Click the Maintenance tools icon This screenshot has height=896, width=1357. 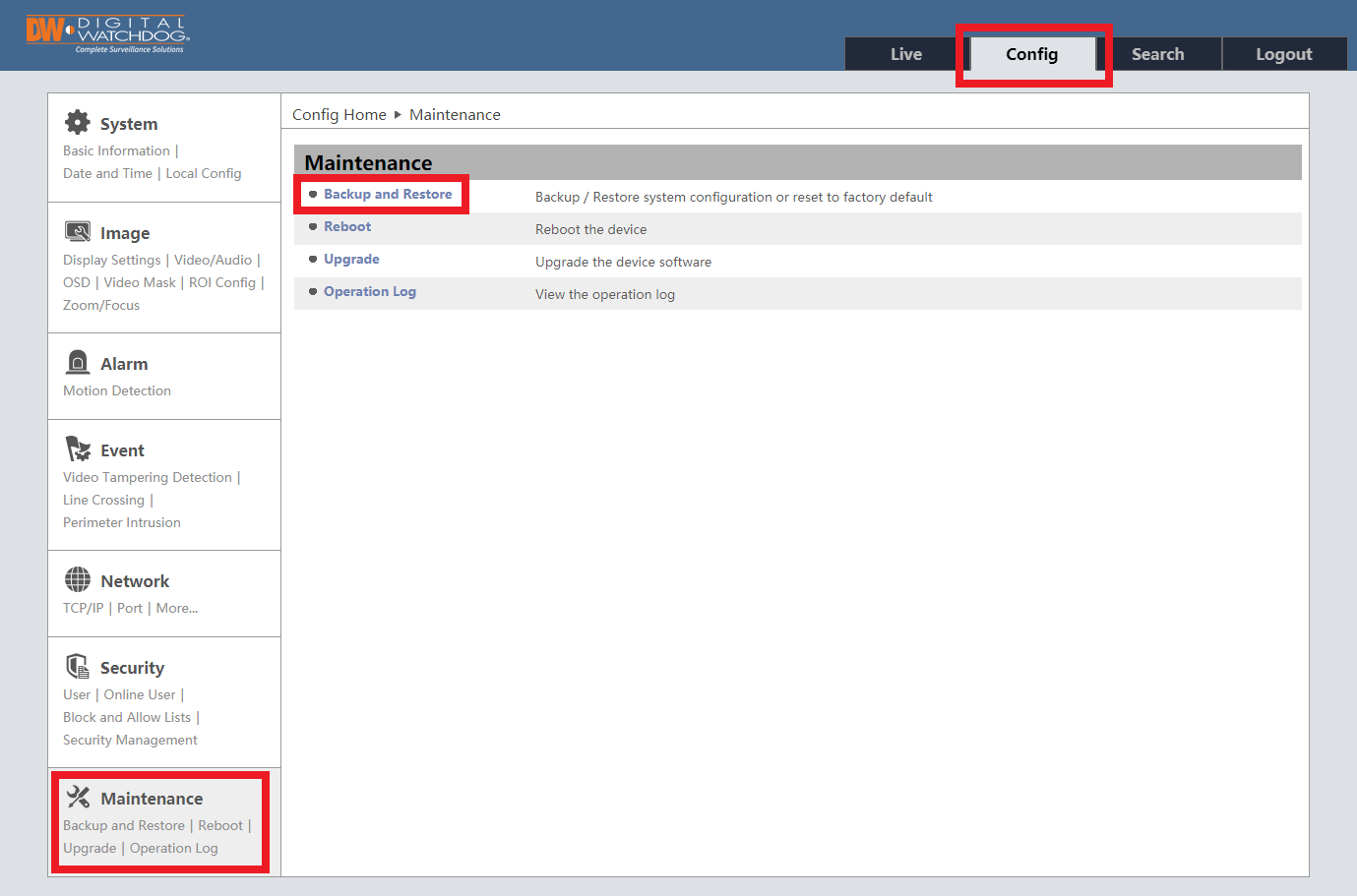click(78, 798)
